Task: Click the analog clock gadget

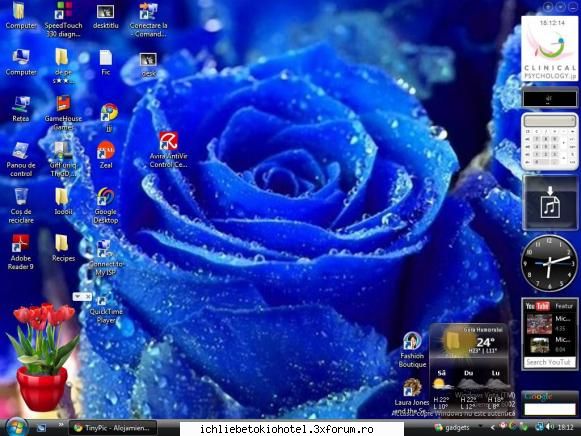Action: click(549, 263)
